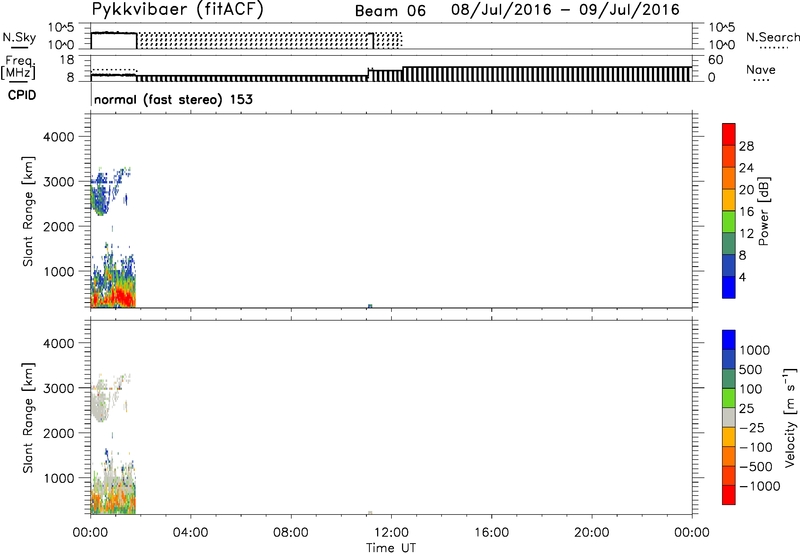Click the 'N.Search' legend label
Viewport: 800px width, 554px height.
coord(773,37)
